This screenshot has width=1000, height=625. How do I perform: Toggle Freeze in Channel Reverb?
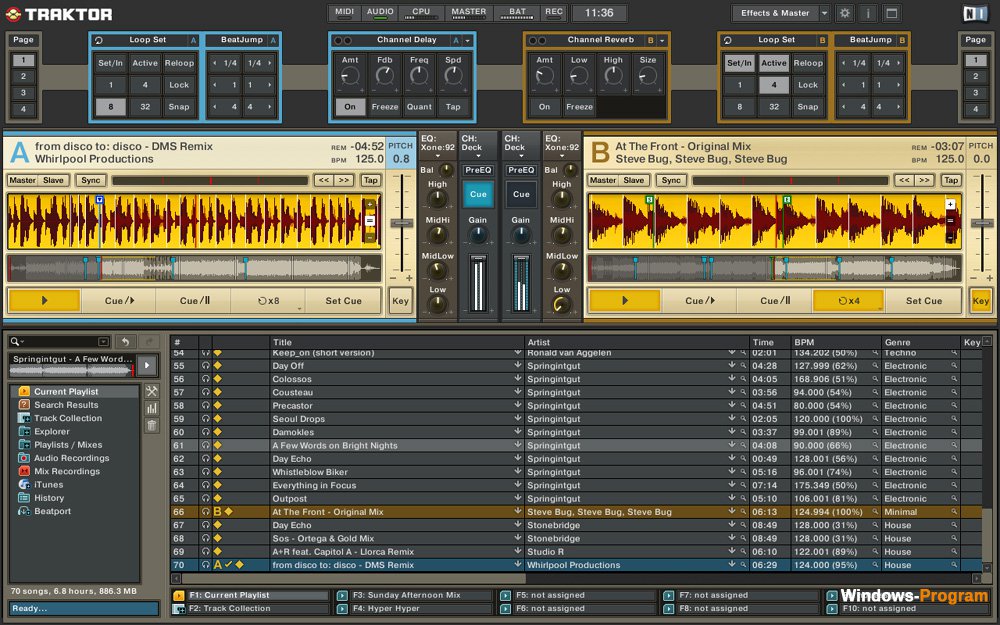coord(579,107)
